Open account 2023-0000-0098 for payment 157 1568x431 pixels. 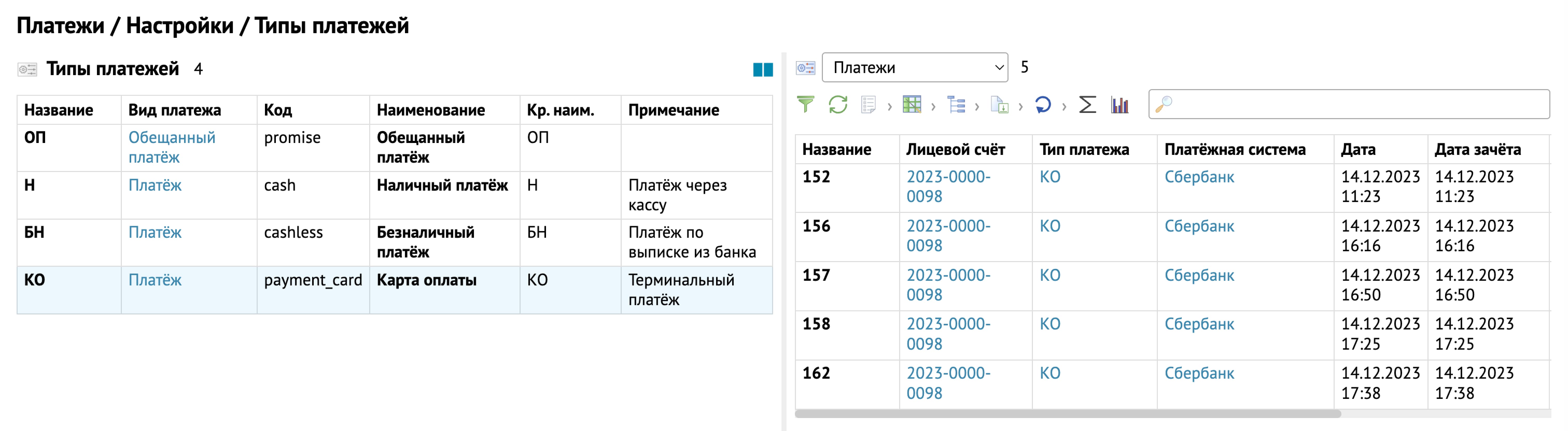948,285
